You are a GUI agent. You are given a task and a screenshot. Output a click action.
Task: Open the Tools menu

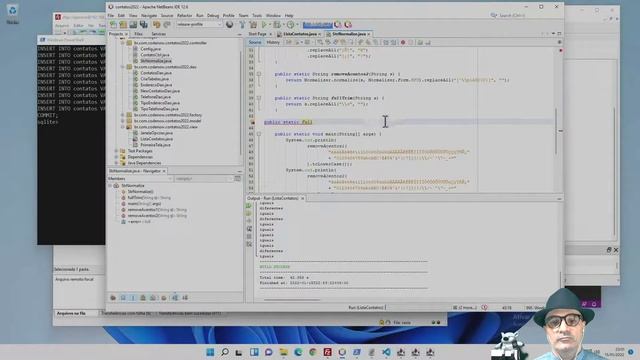(x=257, y=16)
